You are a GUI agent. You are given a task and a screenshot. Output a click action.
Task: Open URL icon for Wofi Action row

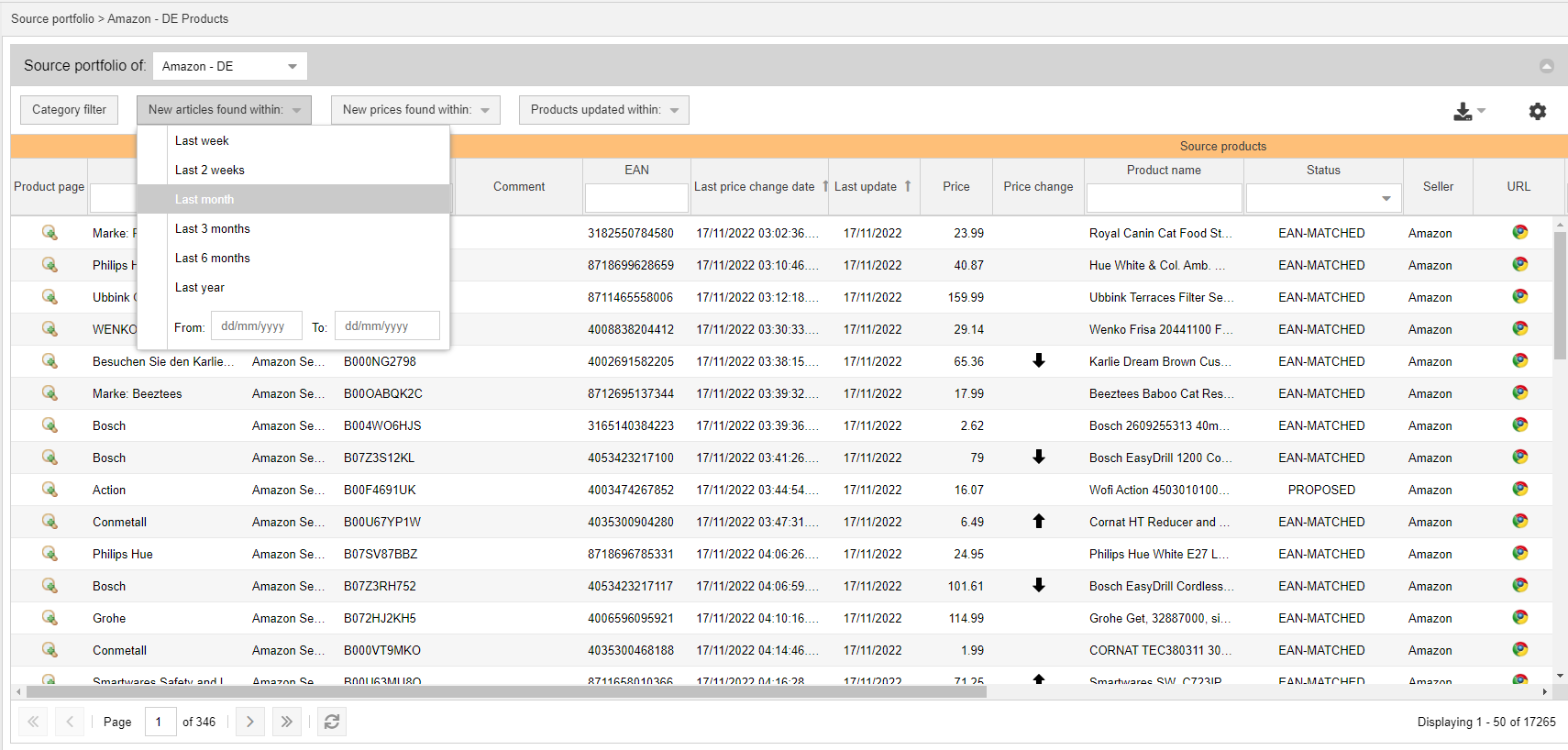tap(1520, 489)
